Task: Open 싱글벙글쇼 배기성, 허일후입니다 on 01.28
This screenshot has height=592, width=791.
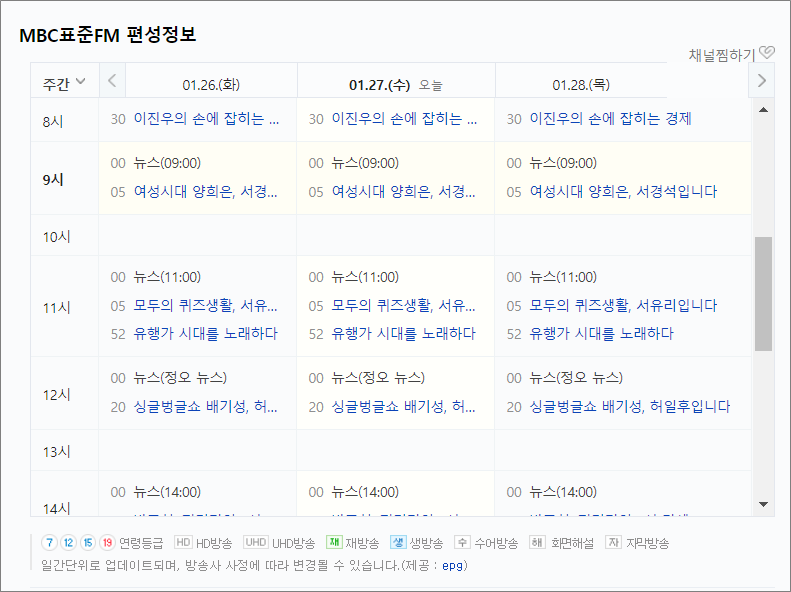Action: click(x=630, y=407)
